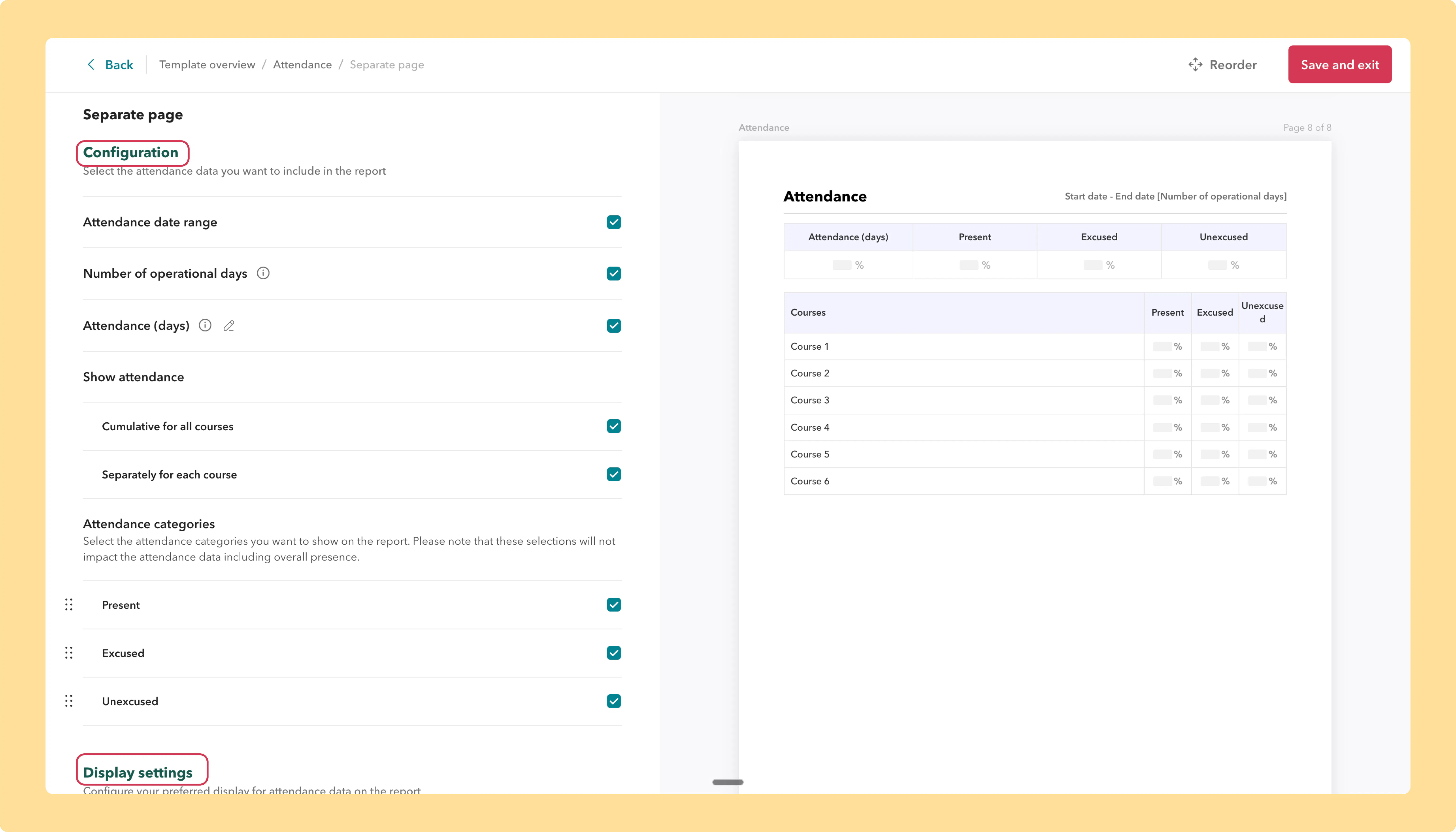Click the Present header in the summary table

975,237
